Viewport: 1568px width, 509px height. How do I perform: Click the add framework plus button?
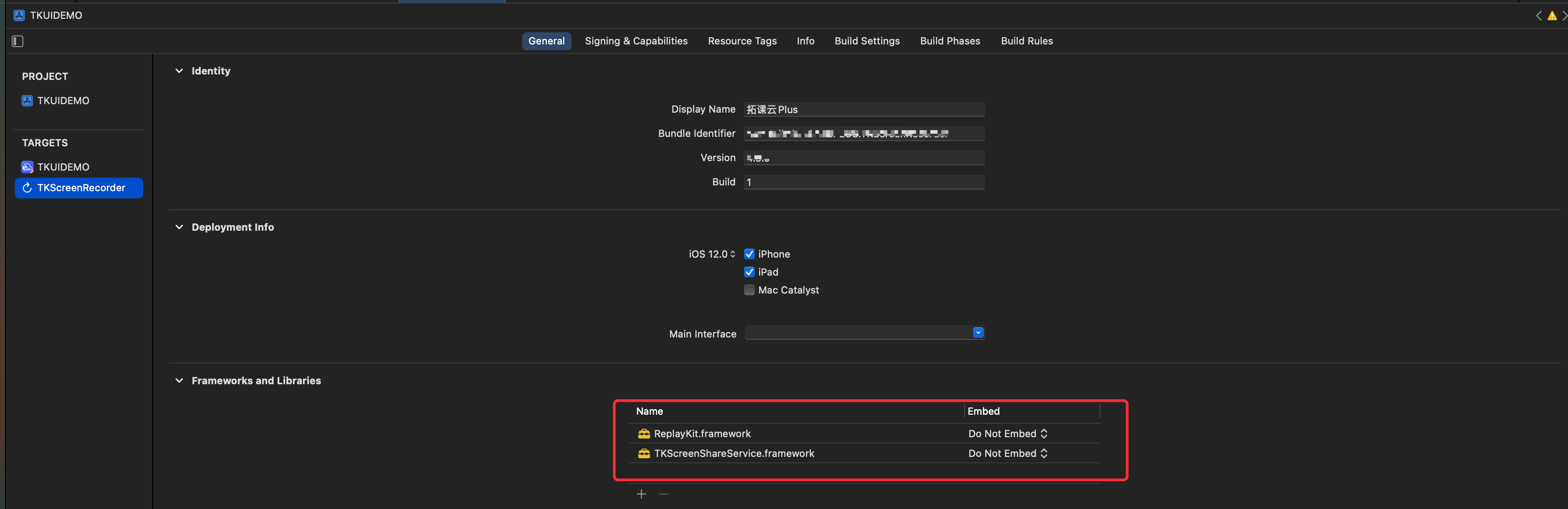click(641, 494)
